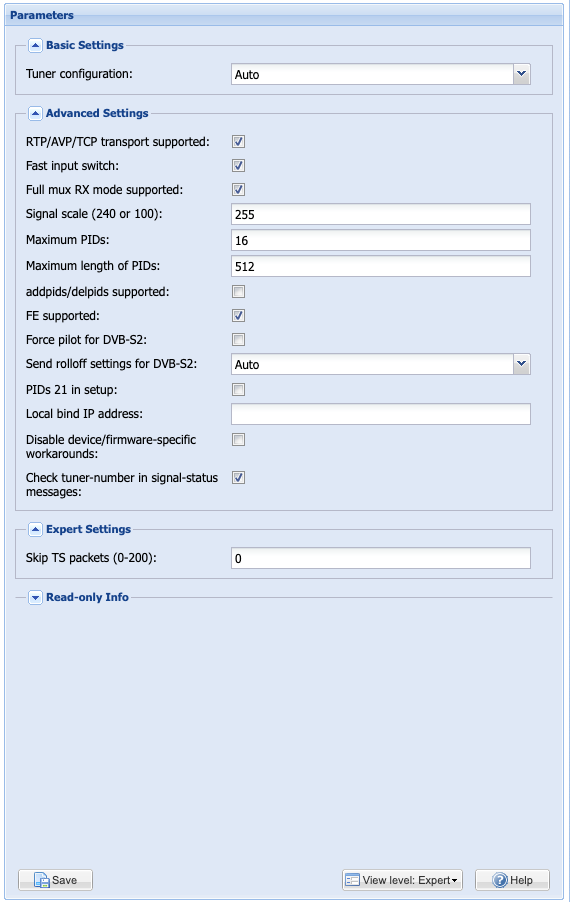
Task: Open the Tuner configuration dropdown arrow
Action: point(521,74)
